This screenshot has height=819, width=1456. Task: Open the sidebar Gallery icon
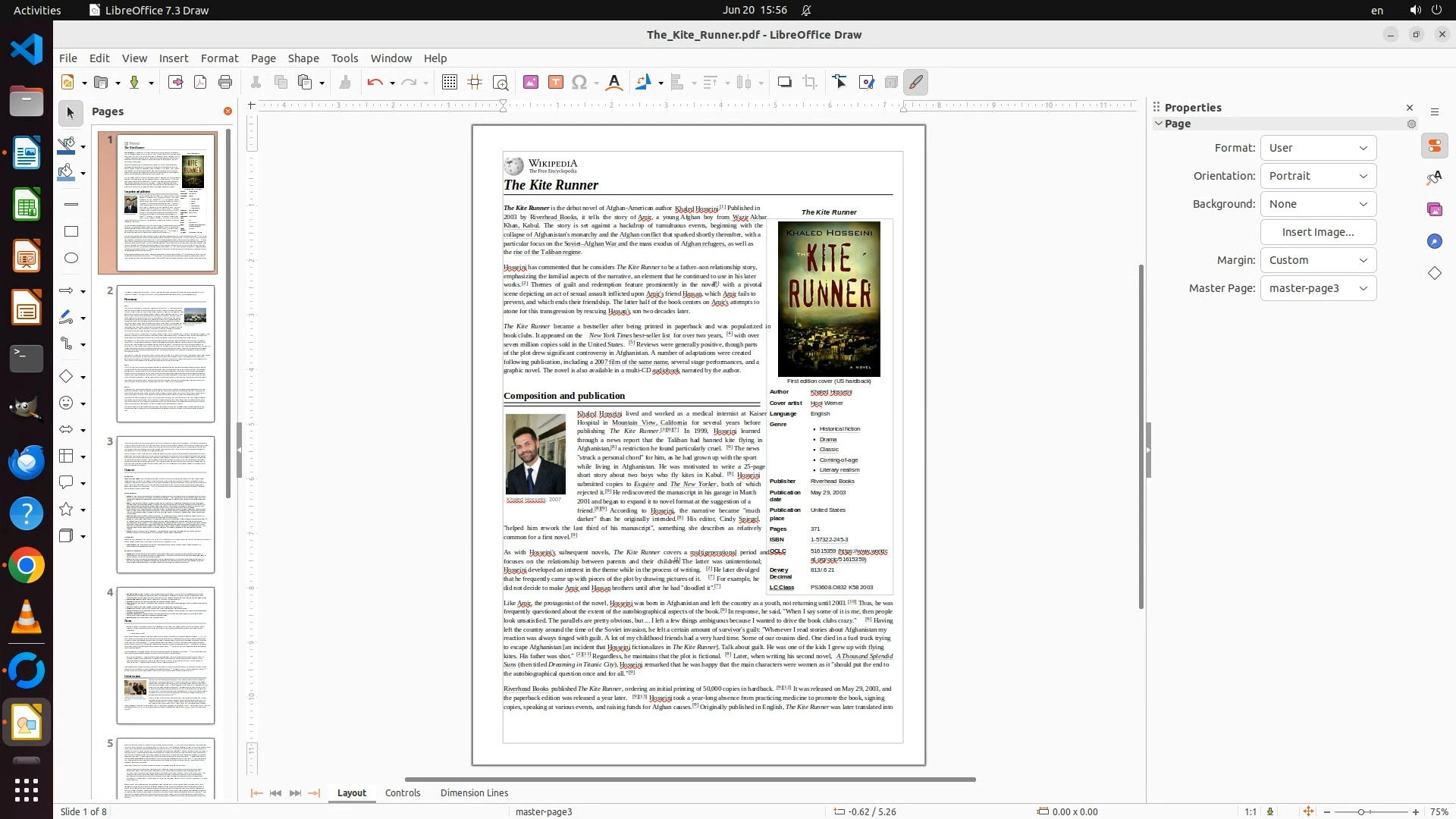[x=1434, y=209]
